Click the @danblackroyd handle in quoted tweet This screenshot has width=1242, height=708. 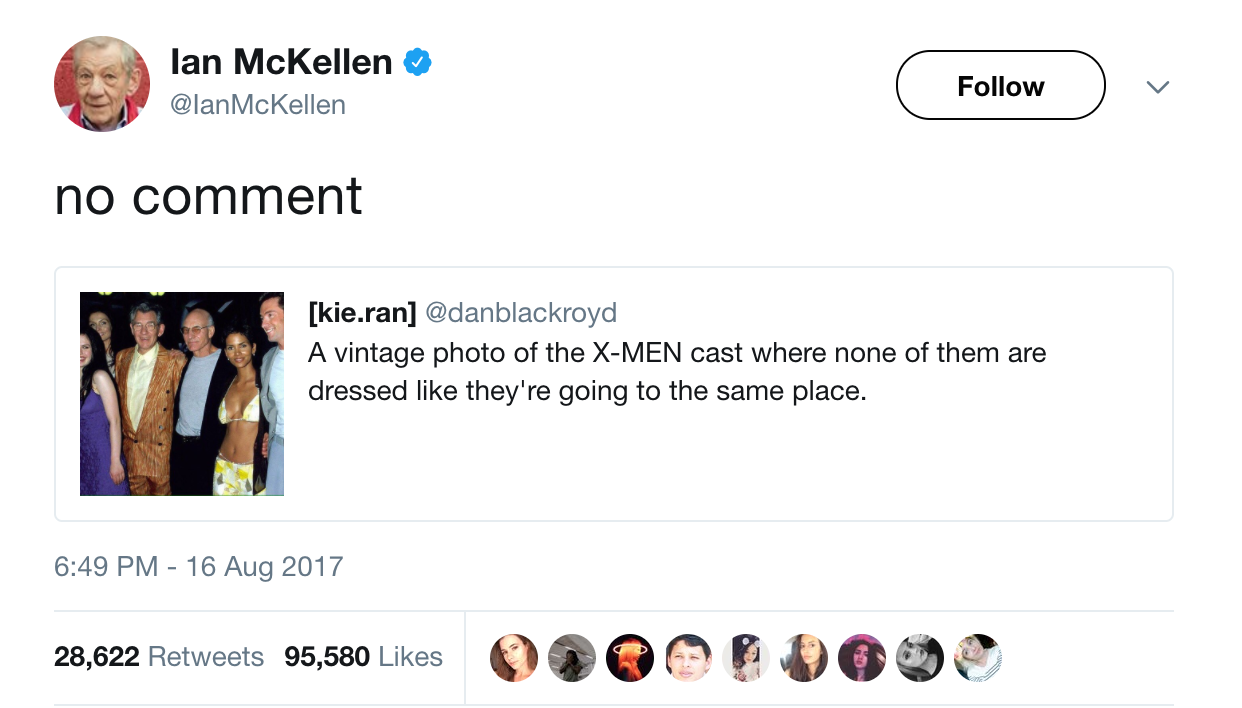pos(521,313)
